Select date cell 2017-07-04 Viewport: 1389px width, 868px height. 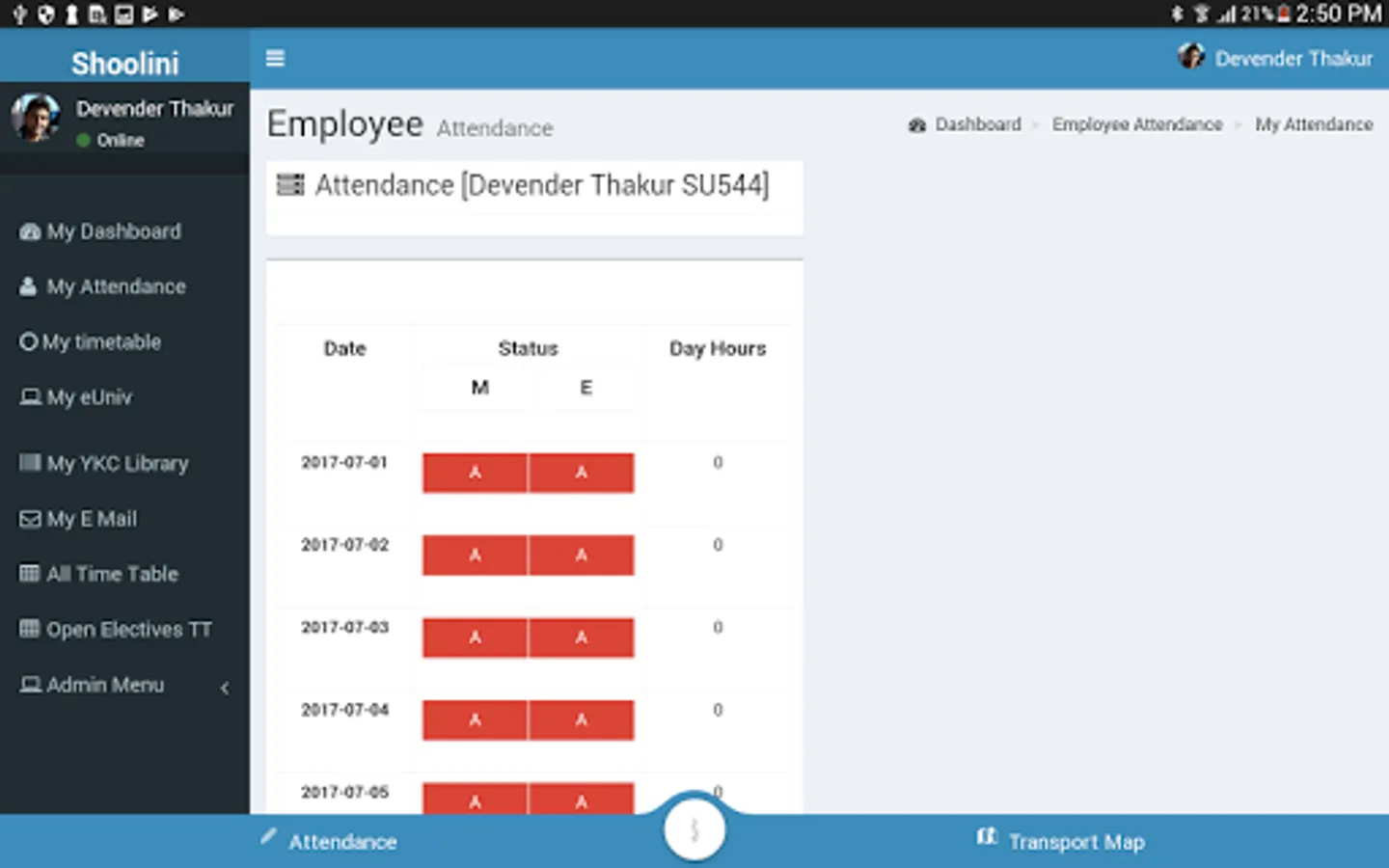point(344,710)
